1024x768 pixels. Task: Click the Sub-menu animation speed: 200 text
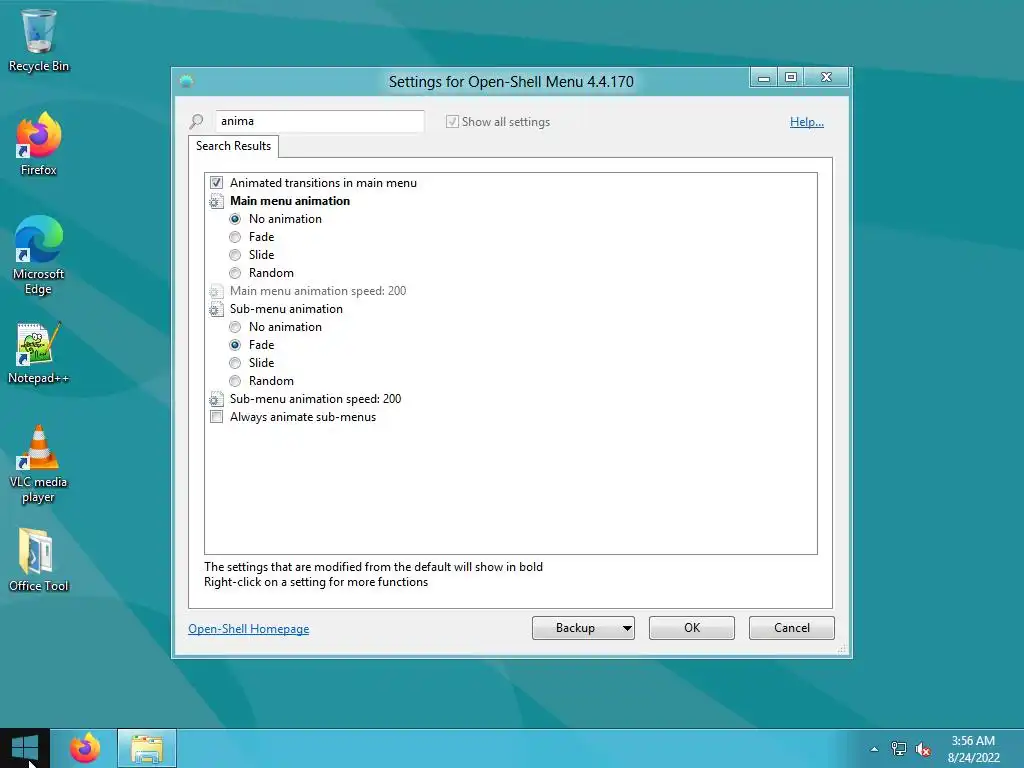tap(315, 399)
